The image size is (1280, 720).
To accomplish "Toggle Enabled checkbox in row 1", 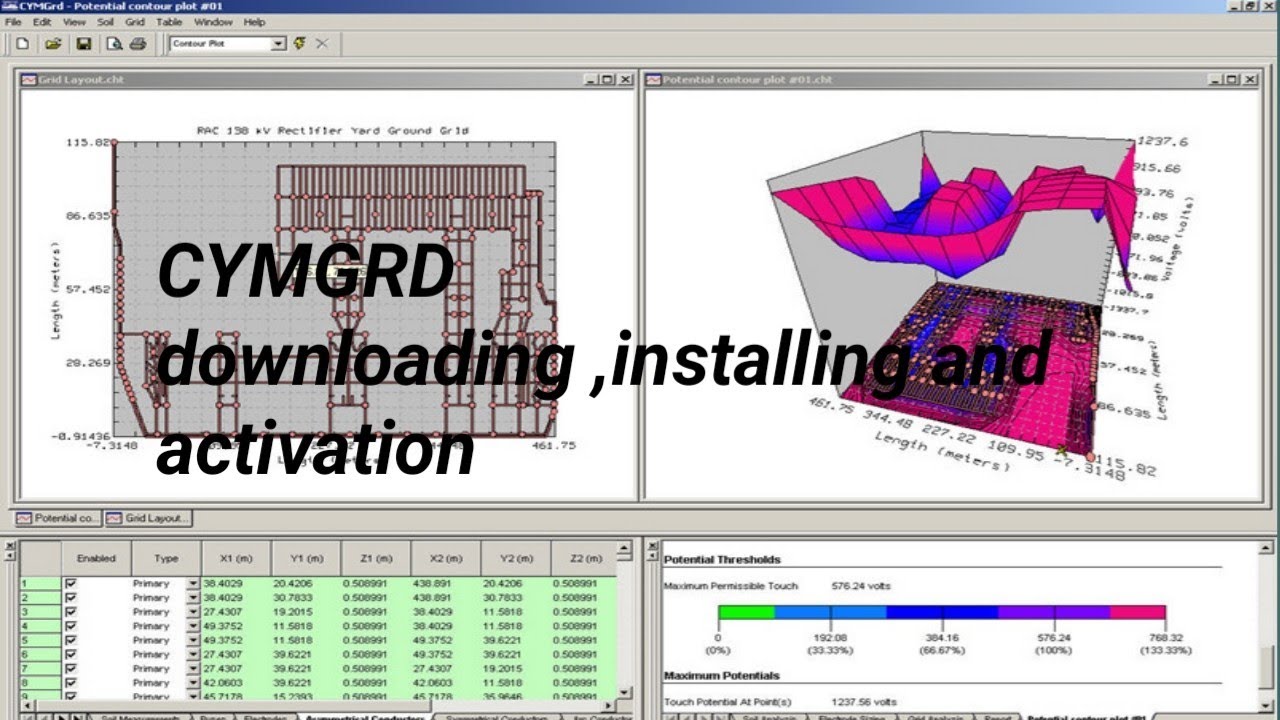I will pos(70,583).
